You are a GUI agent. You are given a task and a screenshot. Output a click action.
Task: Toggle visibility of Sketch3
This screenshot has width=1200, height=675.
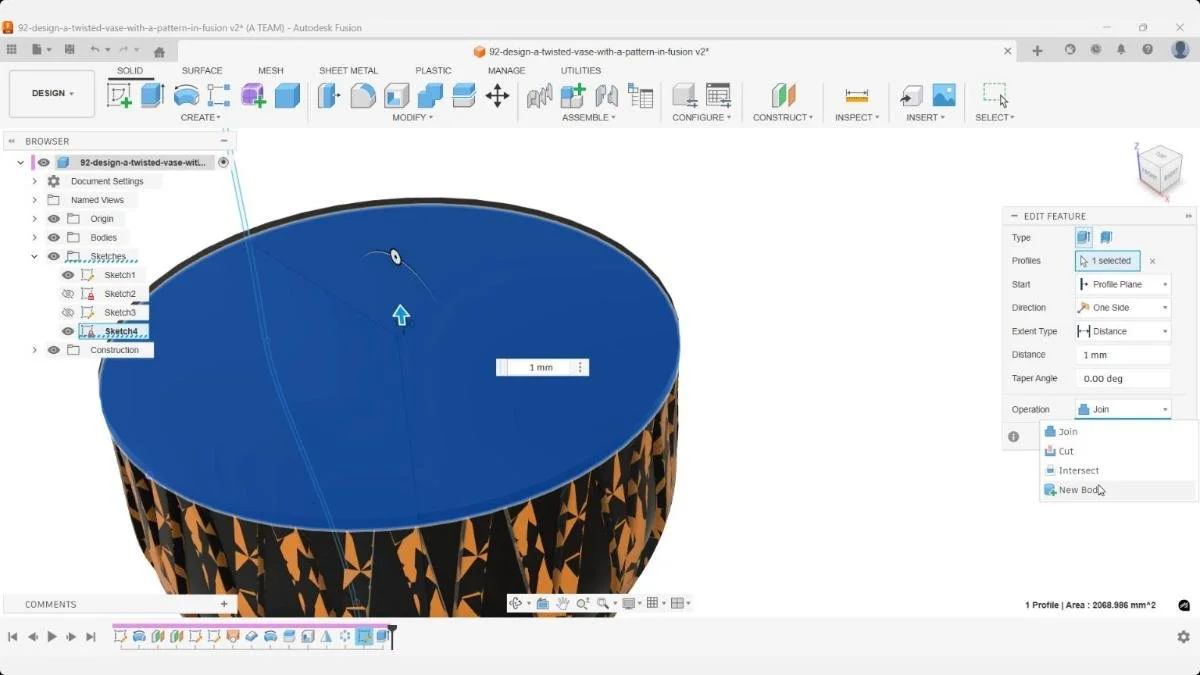pos(68,312)
